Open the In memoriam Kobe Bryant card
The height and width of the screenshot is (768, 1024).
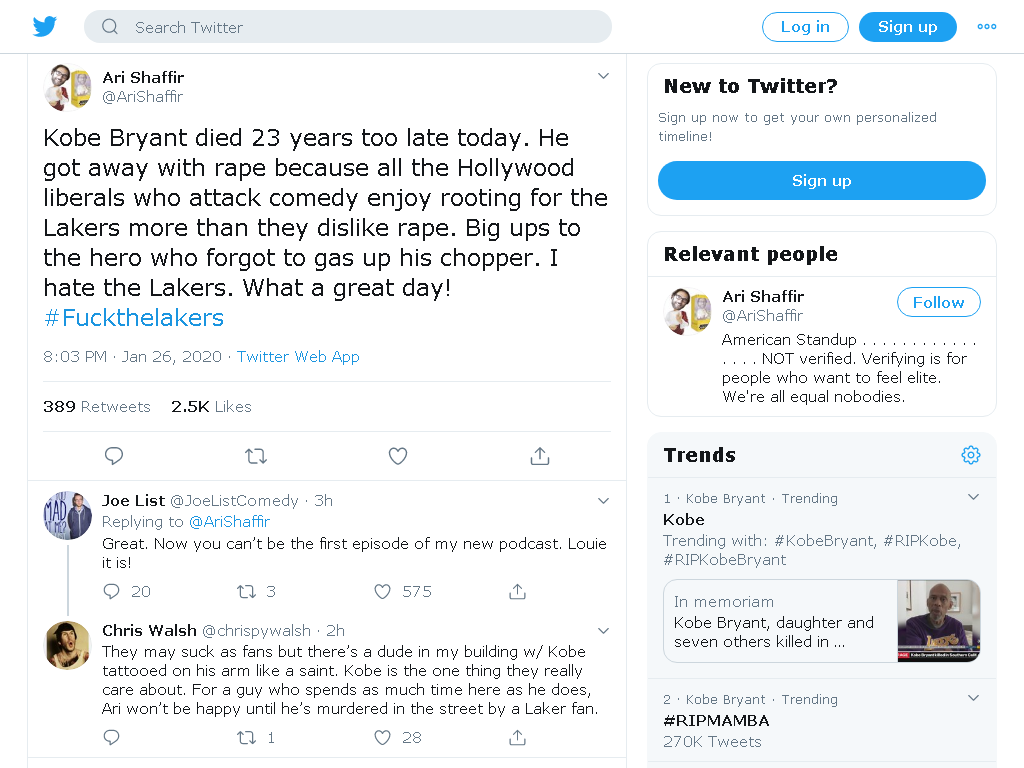coord(822,621)
